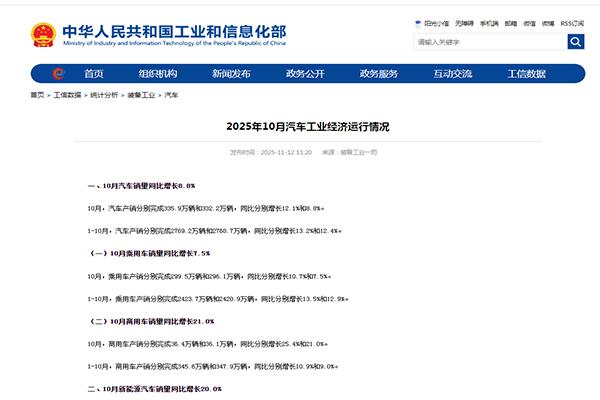This screenshot has height=400, width=600.
Task: Click the search magnifier button
Action: click(576, 42)
